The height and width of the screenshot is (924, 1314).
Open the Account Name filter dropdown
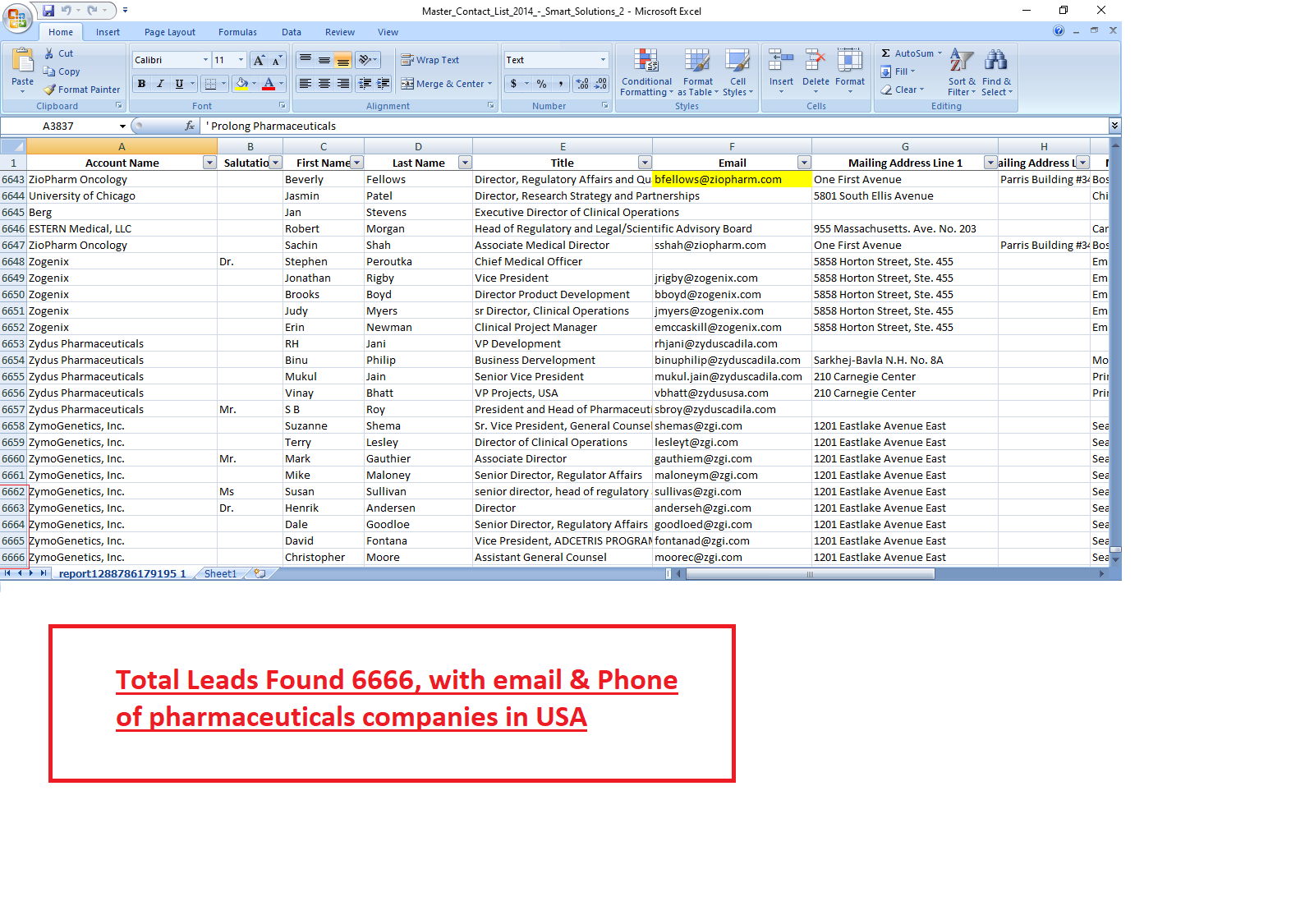(209, 163)
